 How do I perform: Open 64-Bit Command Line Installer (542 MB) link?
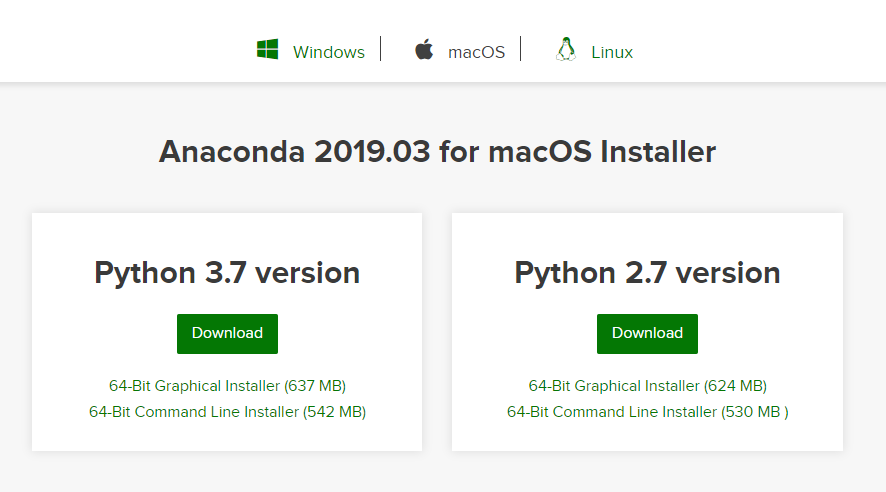pyautogui.click(x=227, y=412)
